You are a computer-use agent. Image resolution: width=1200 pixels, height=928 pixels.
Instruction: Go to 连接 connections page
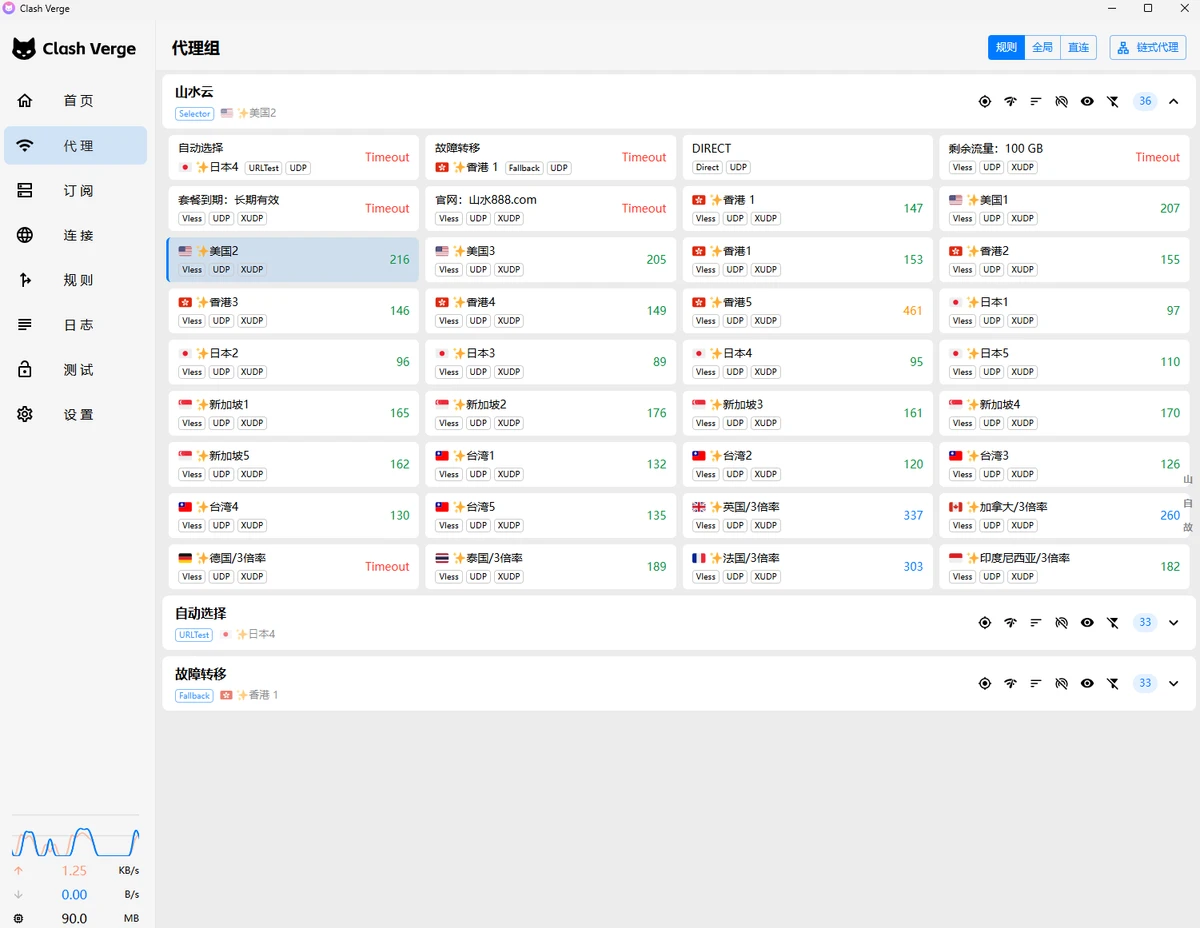(76, 235)
